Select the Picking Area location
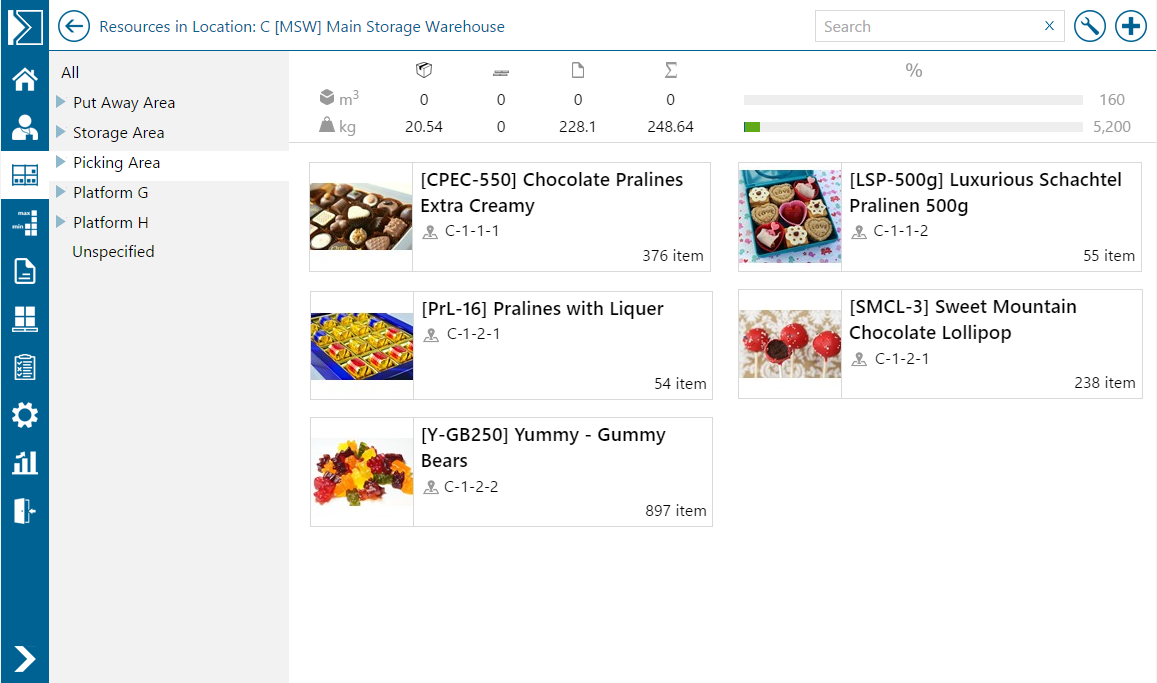Image resolution: width=1157 pixels, height=683 pixels. point(116,162)
